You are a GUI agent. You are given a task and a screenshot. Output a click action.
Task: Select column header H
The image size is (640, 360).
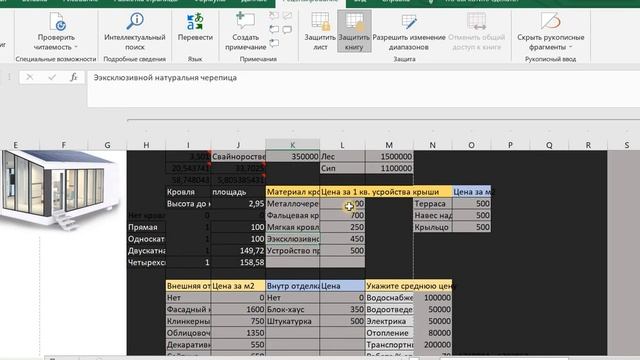pyautogui.click(x=146, y=145)
